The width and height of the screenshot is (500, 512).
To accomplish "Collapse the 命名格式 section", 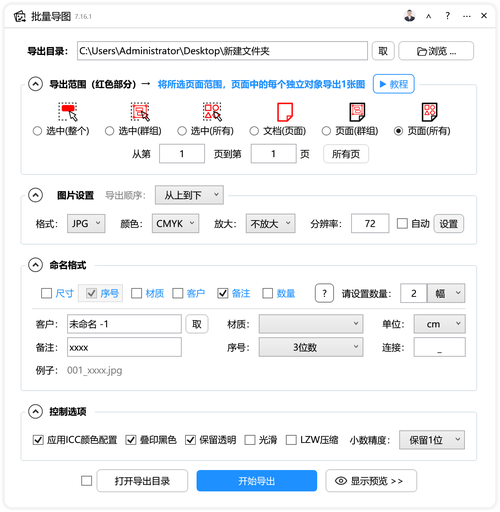I will tap(35, 265).
